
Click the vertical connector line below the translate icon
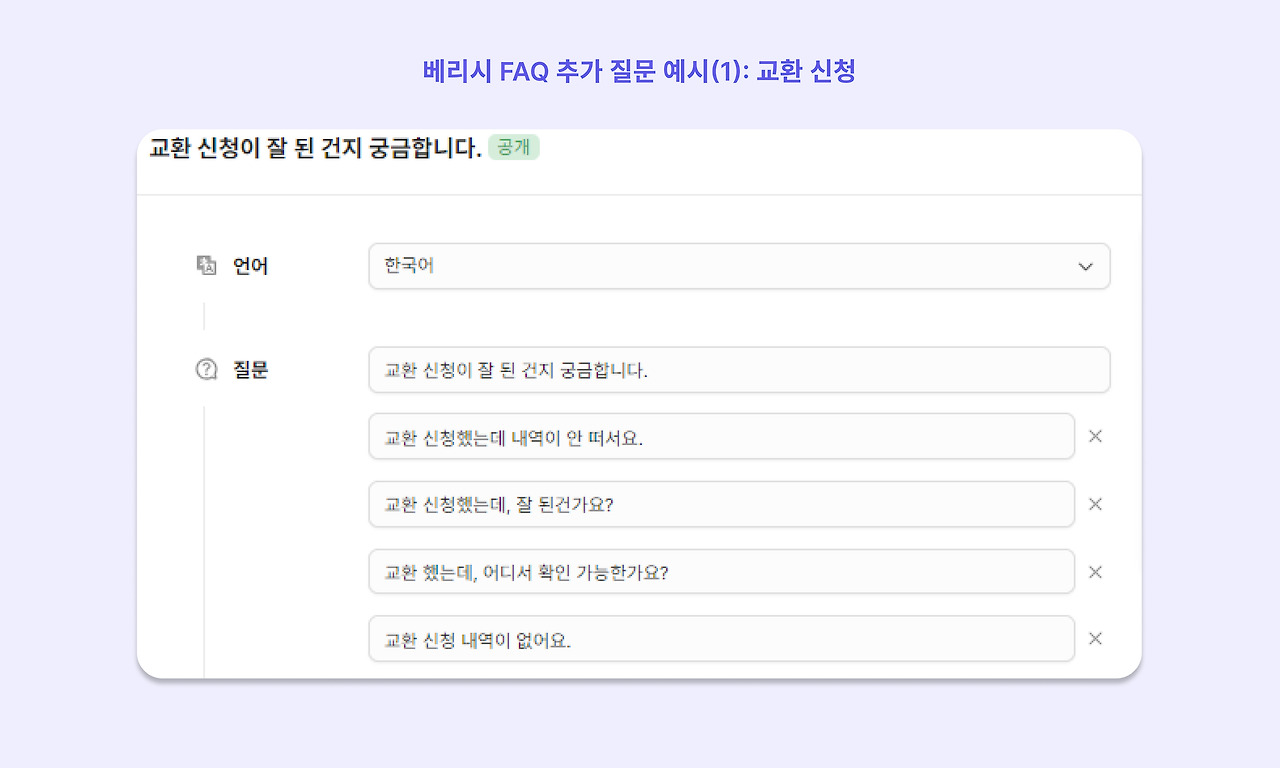point(205,316)
